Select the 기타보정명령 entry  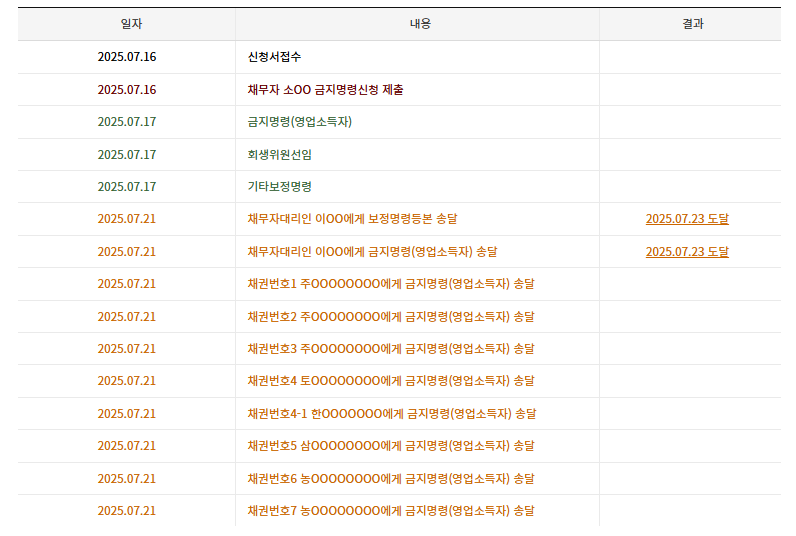(280, 187)
